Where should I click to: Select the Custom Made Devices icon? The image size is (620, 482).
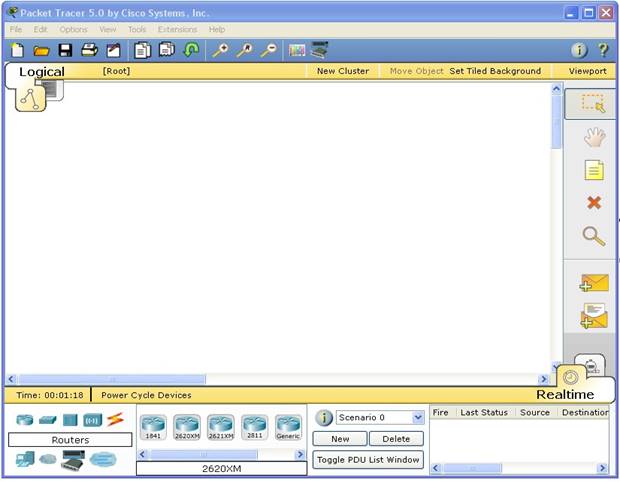coord(73,460)
